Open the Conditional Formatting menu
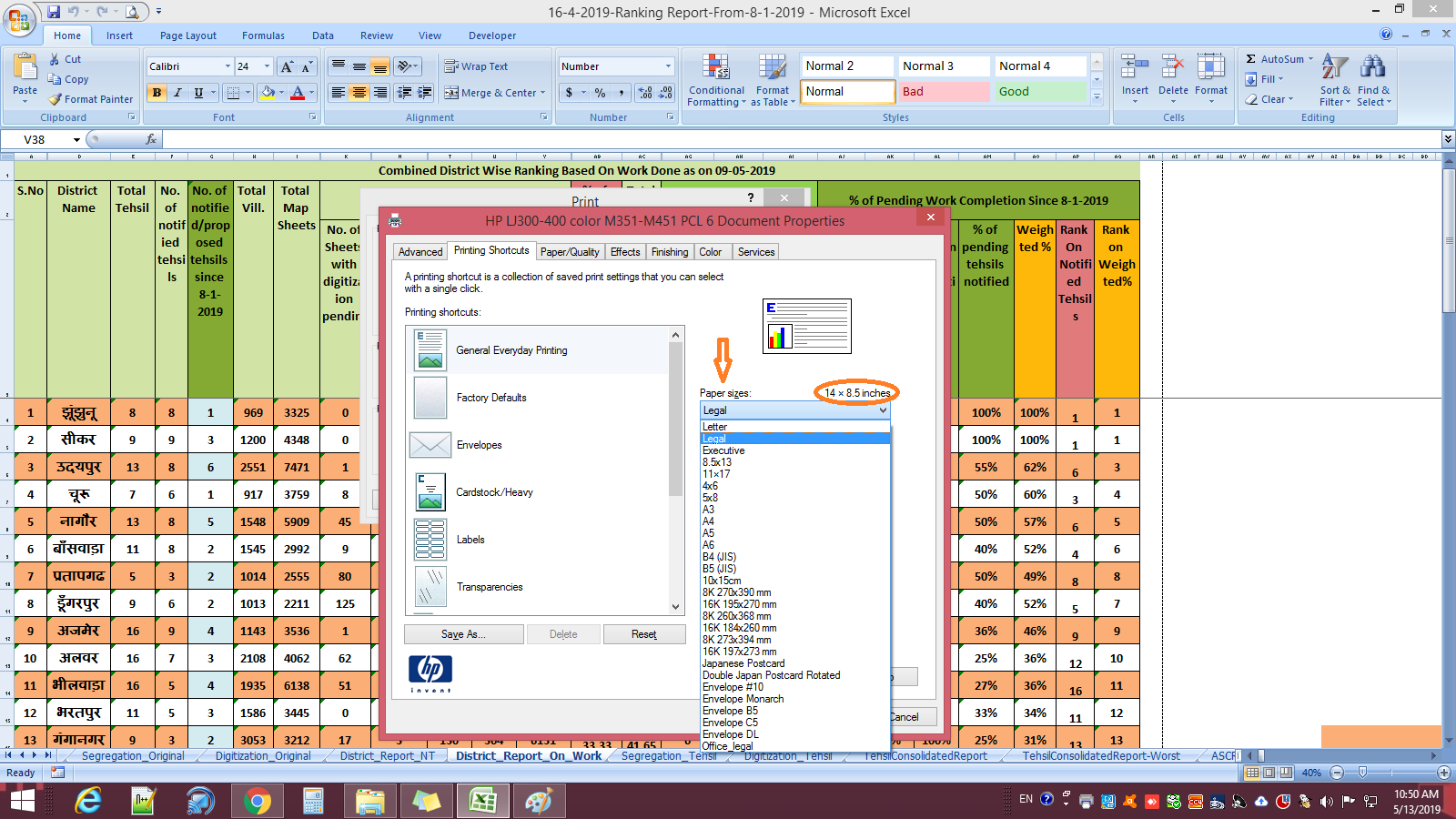This screenshot has width=1456, height=819. [x=717, y=80]
